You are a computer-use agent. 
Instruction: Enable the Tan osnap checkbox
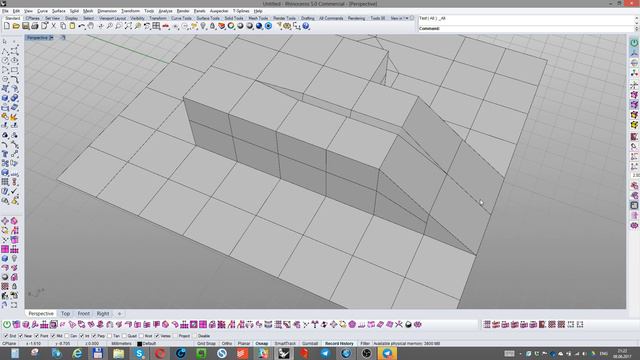[109, 336]
